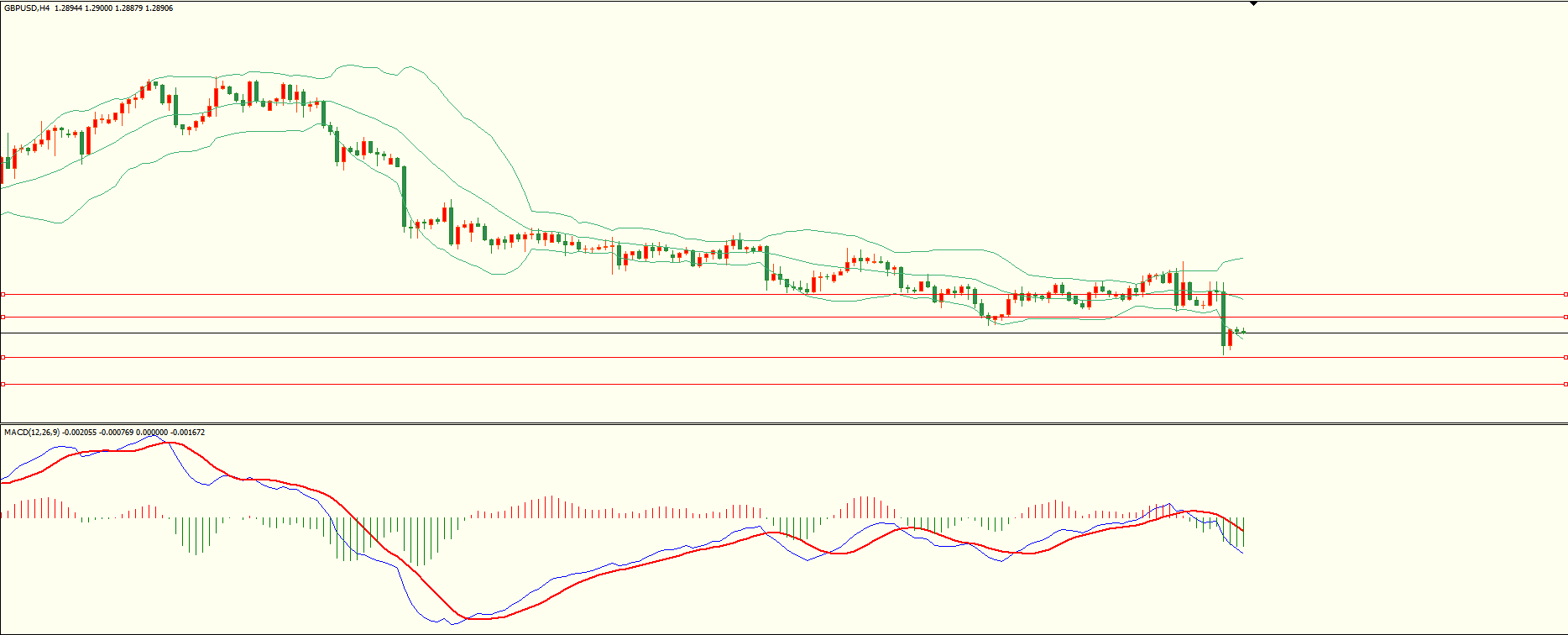
Task: Select right handle of the lowest horizontal line
Action: [x=1565, y=384]
